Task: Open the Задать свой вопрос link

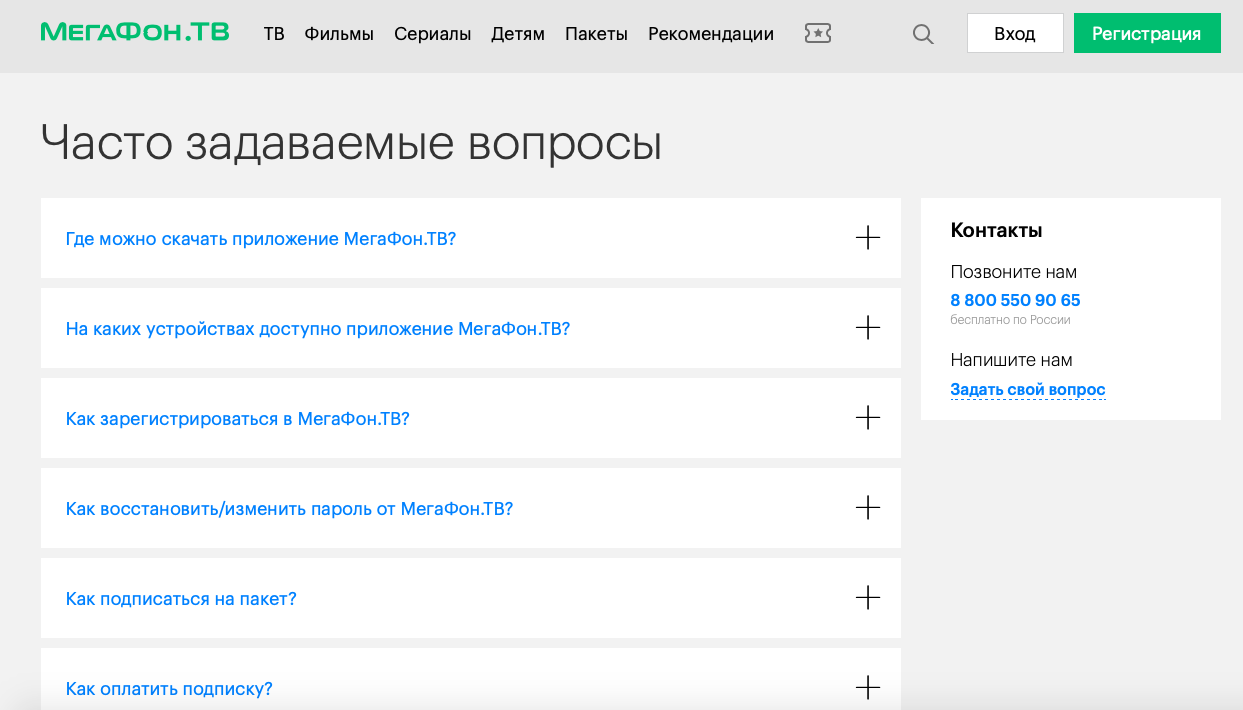Action: coord(1028,390)
